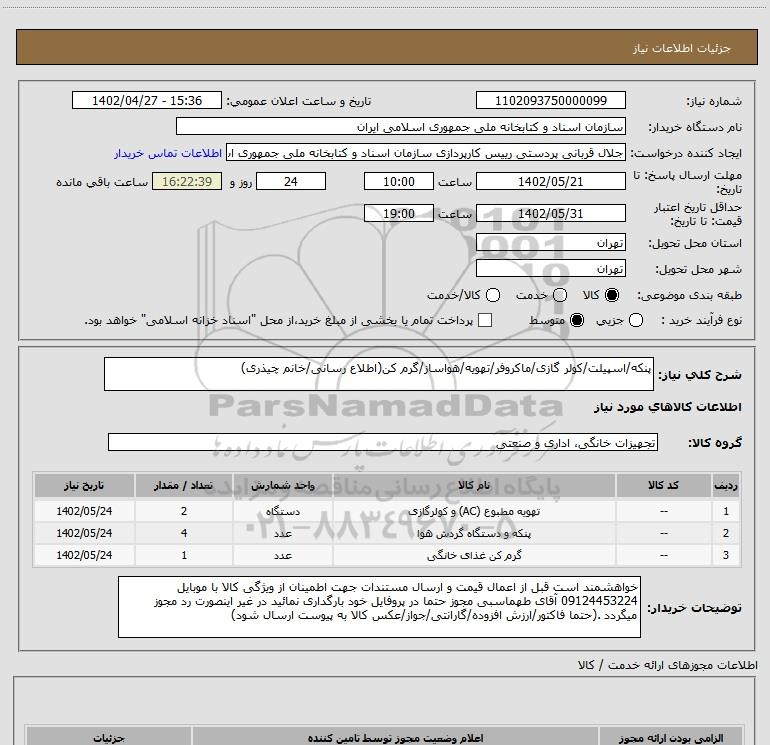Choose the جزیی purchase type option
Viewport: 770px width, 745px height.
point(635,320)
